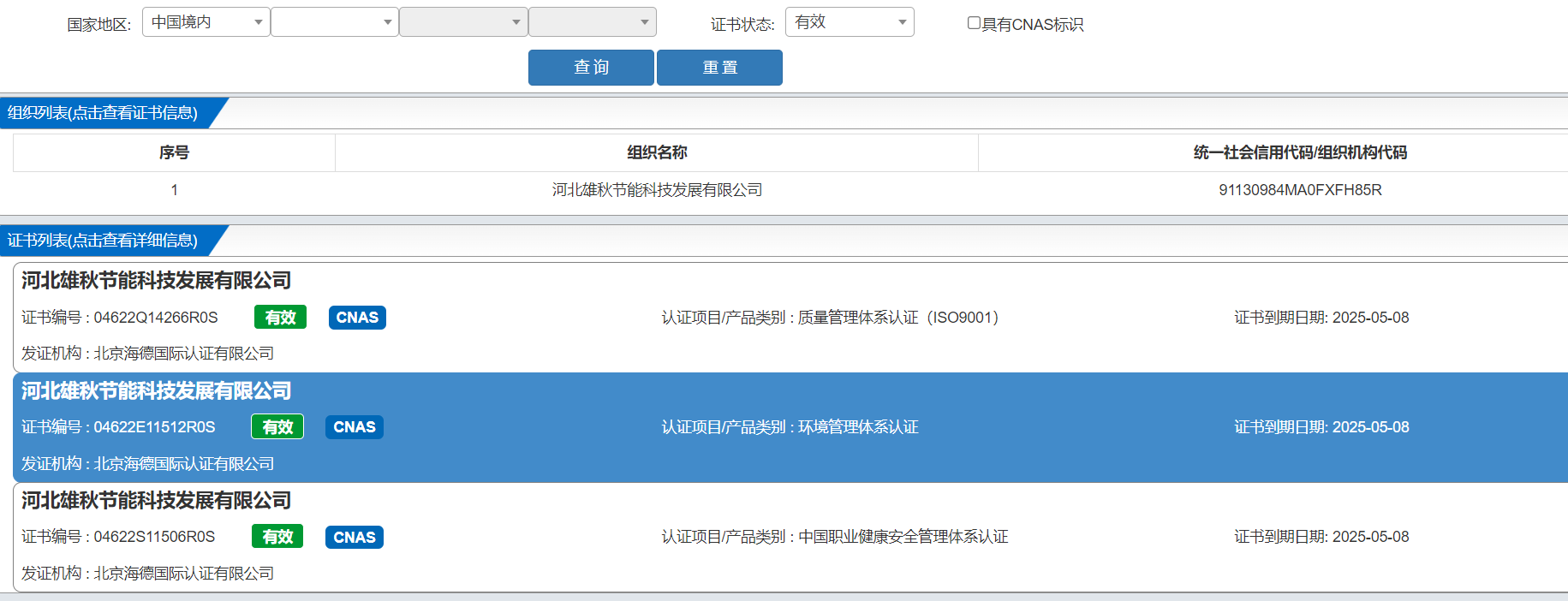Click company title of the ISO9001 certificate card
The height and width of the screenshot is (601, 1568).
click(156, 281)
